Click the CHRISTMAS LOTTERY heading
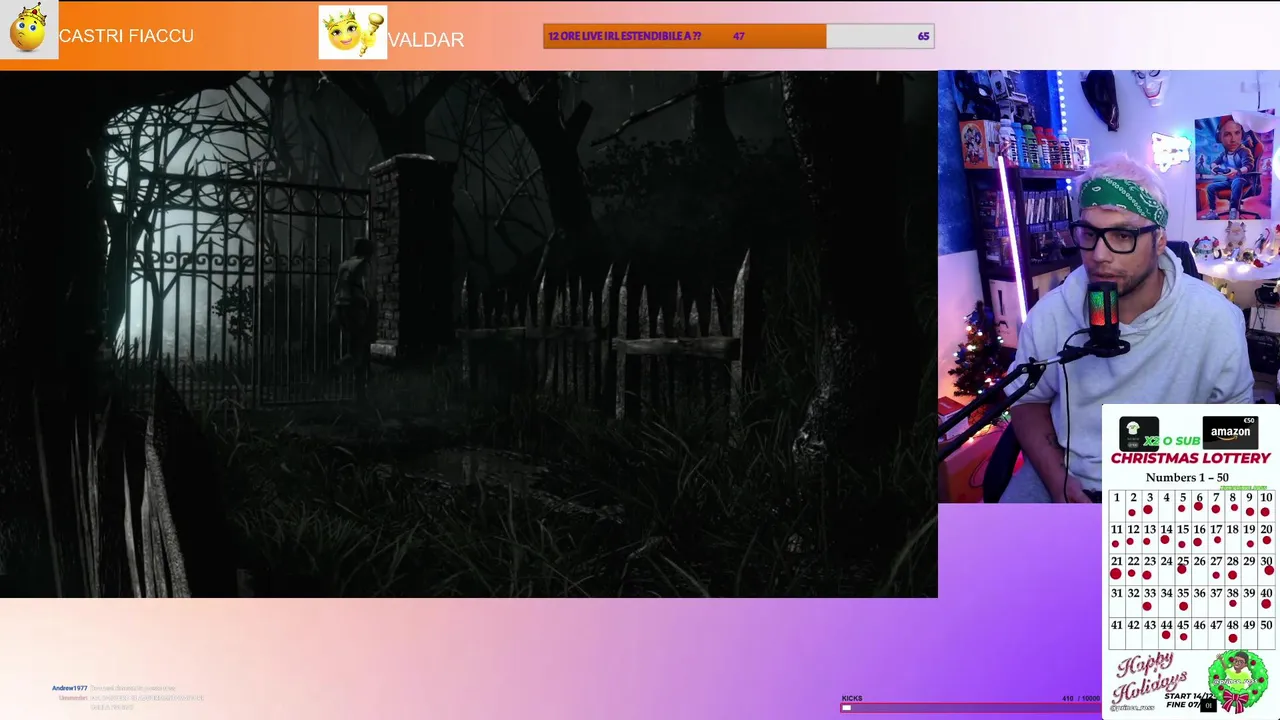This screenshot has width=1280, height=720. pyautogui.click(x=1190, y=458)
